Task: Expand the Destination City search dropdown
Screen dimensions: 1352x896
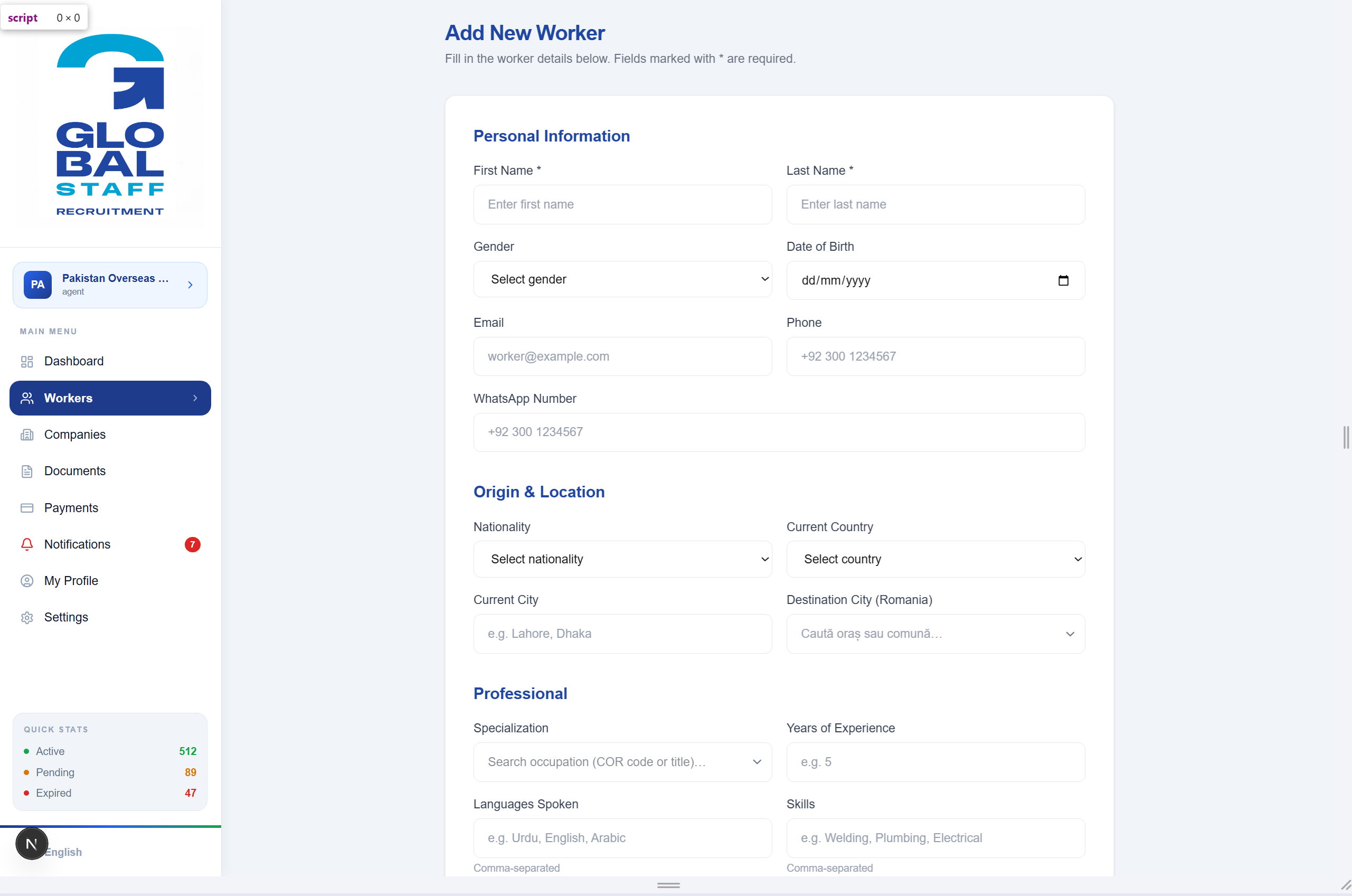Action: coord(935,634)
